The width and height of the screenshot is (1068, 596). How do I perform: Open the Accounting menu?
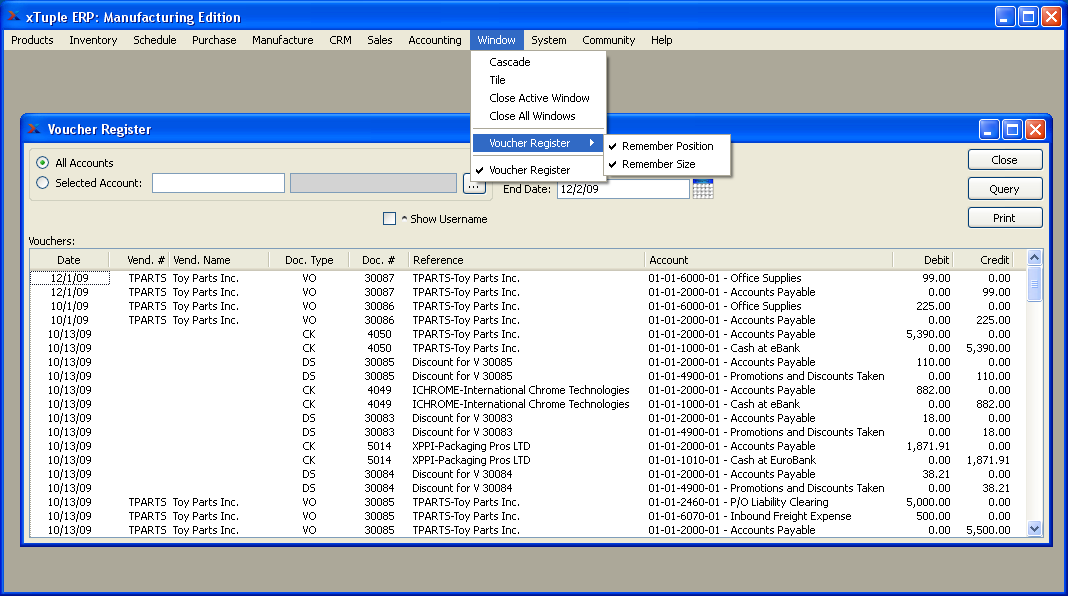pyautogui.click(x=434, y=40)
